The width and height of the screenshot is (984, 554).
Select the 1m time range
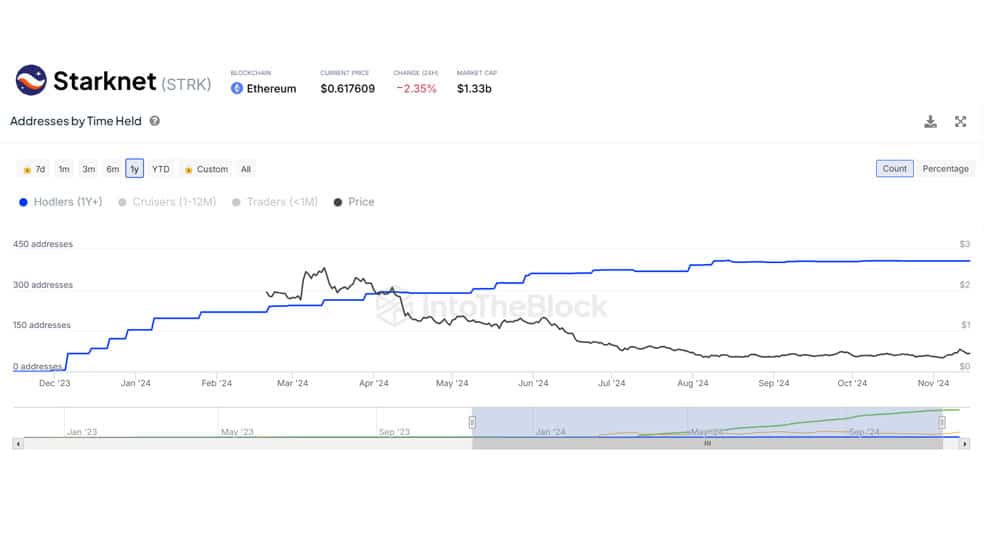tap(64, 169)
